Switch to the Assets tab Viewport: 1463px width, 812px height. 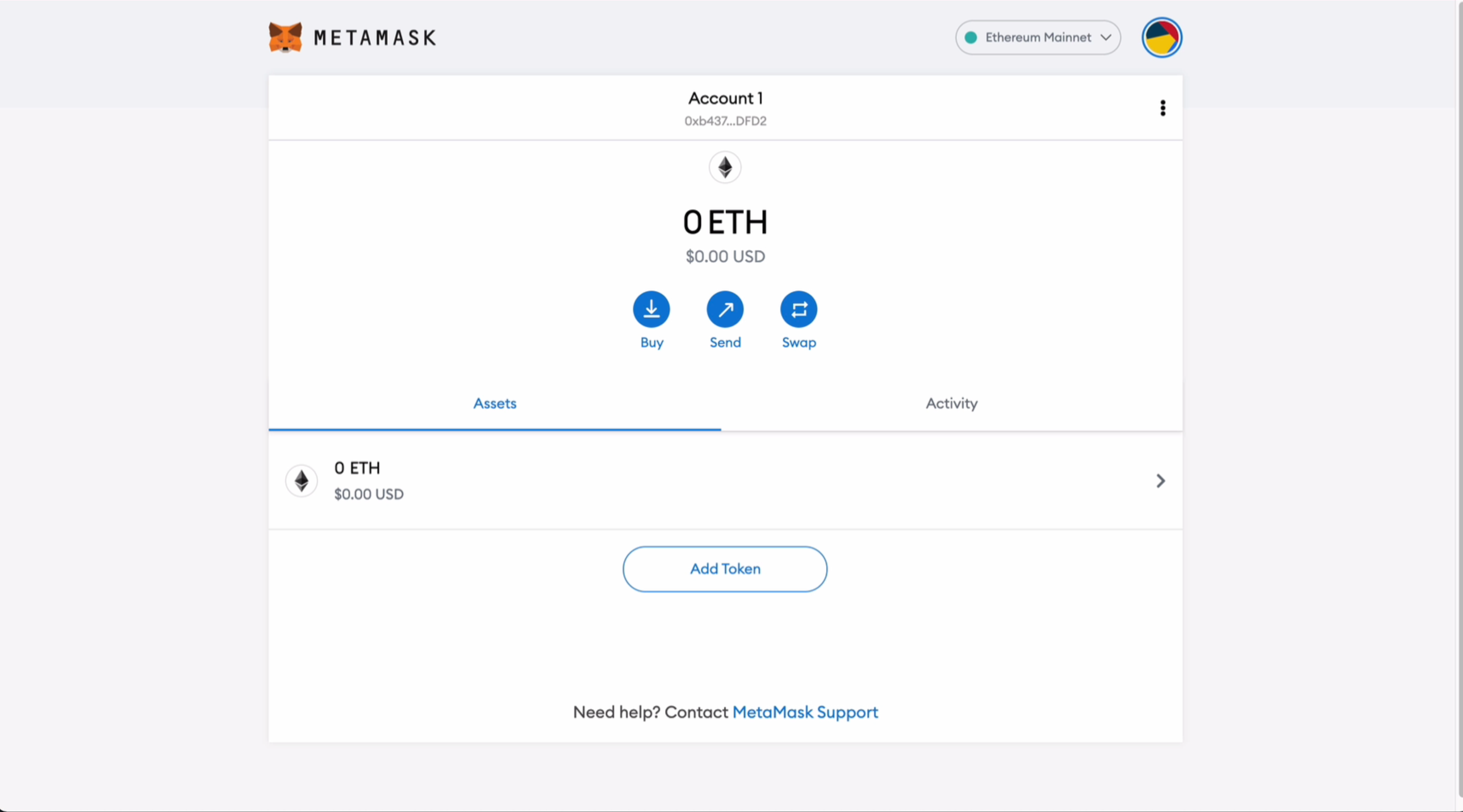click(495, 403)
